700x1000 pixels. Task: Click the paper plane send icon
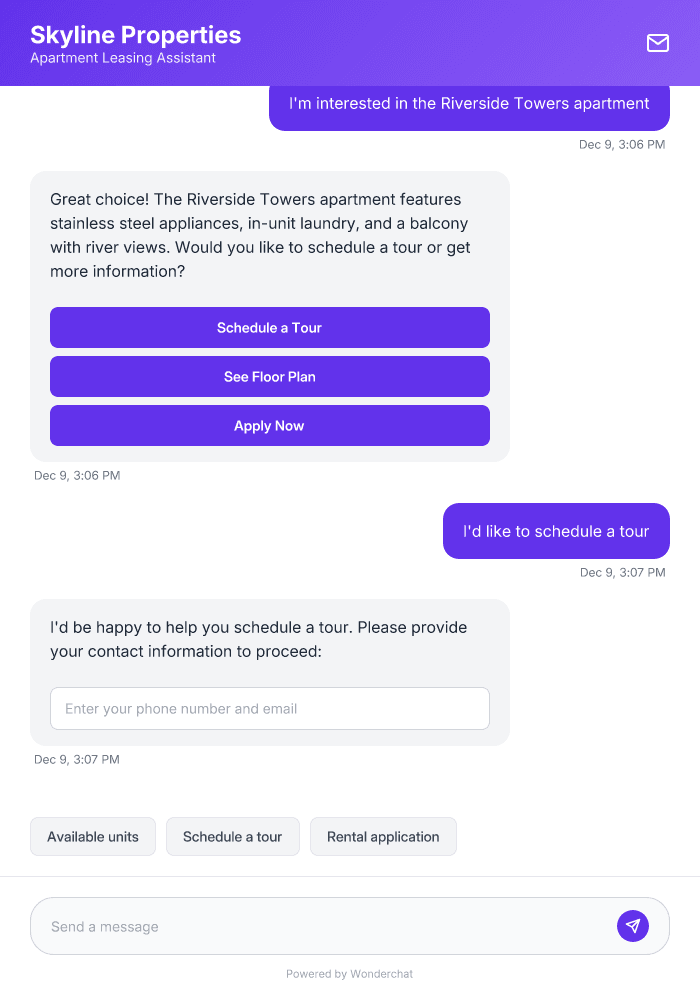(x=633, y=925)
